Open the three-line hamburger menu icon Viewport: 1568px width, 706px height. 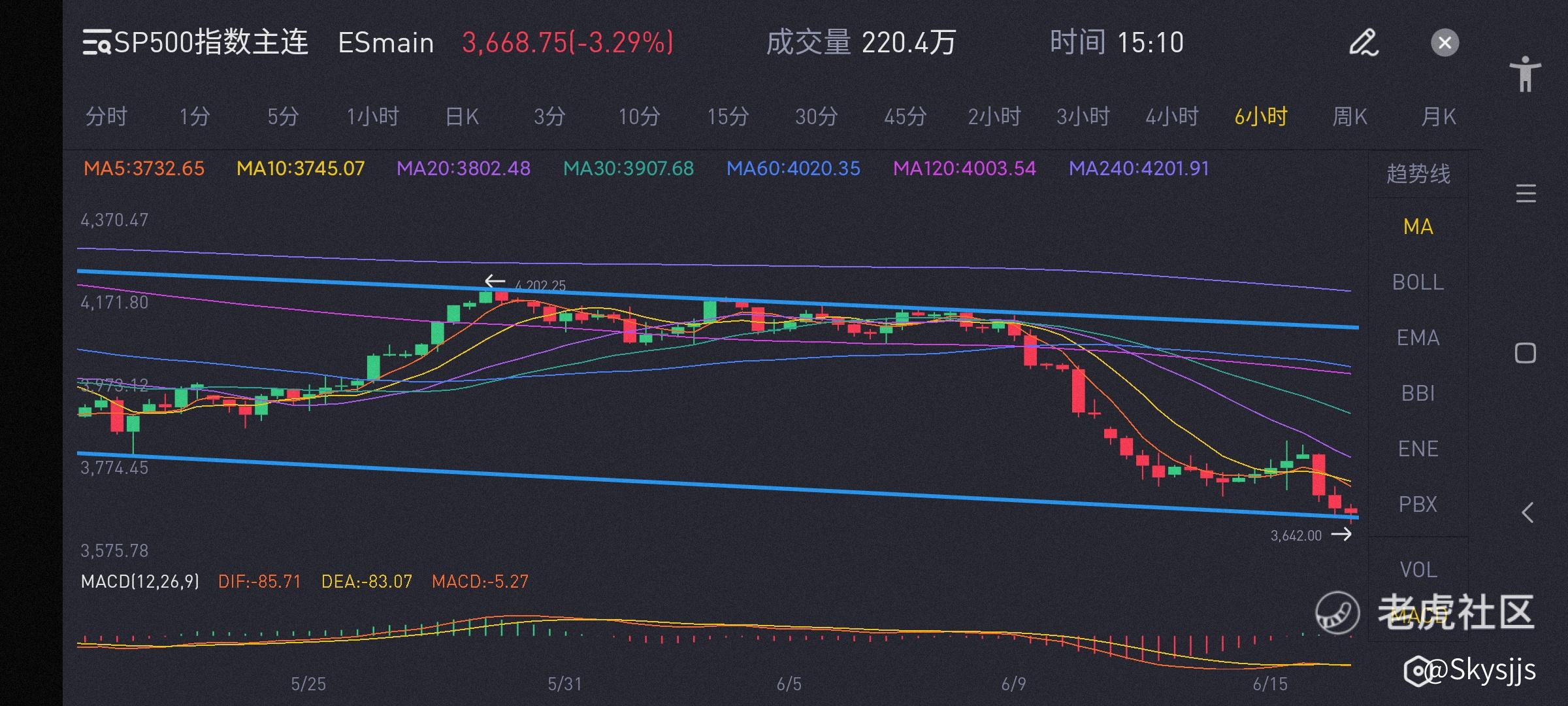point(1526,194)
